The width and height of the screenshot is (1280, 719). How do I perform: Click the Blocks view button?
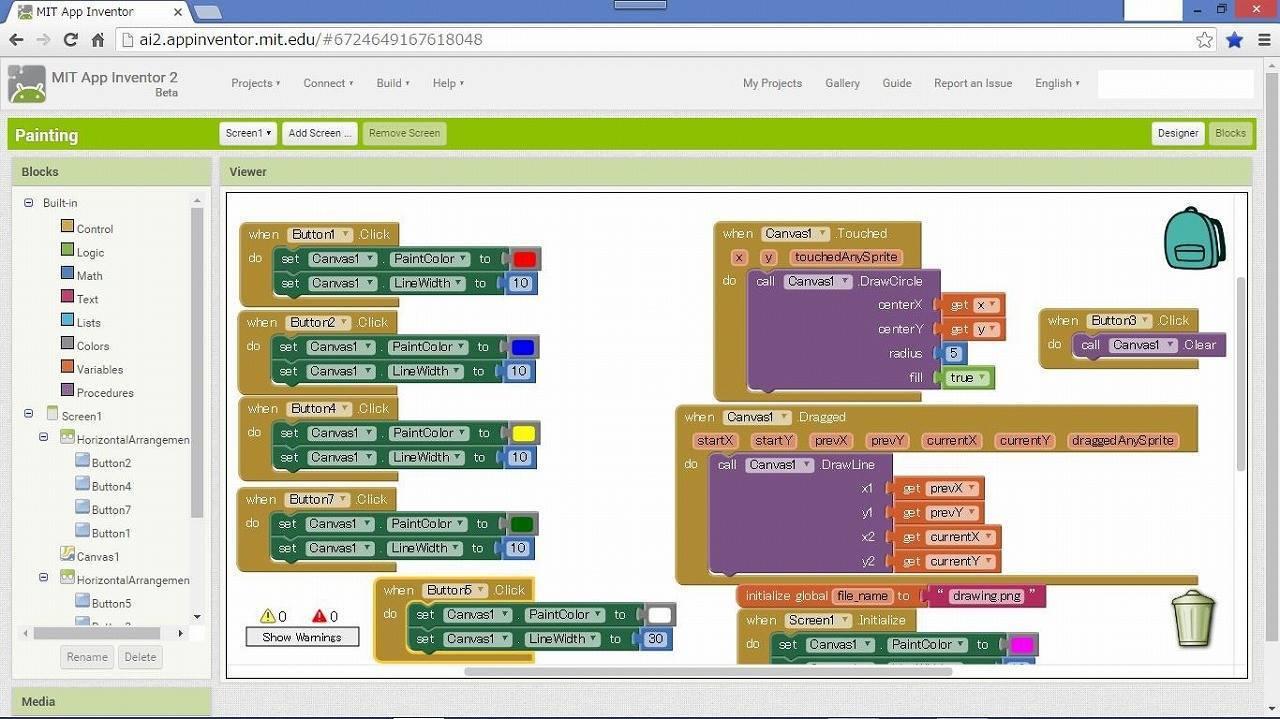coord(1230,133)
